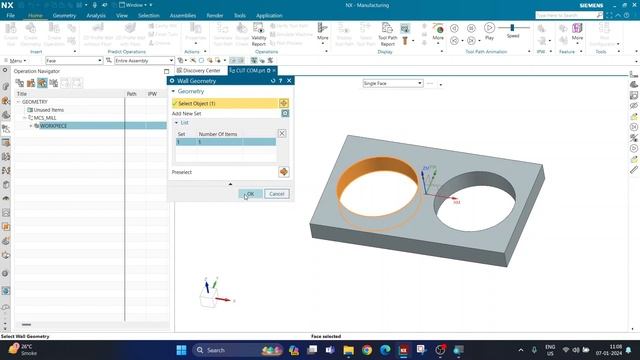640x360 pixels.
Task: Click the Path column header
Action: pos(131,94)
